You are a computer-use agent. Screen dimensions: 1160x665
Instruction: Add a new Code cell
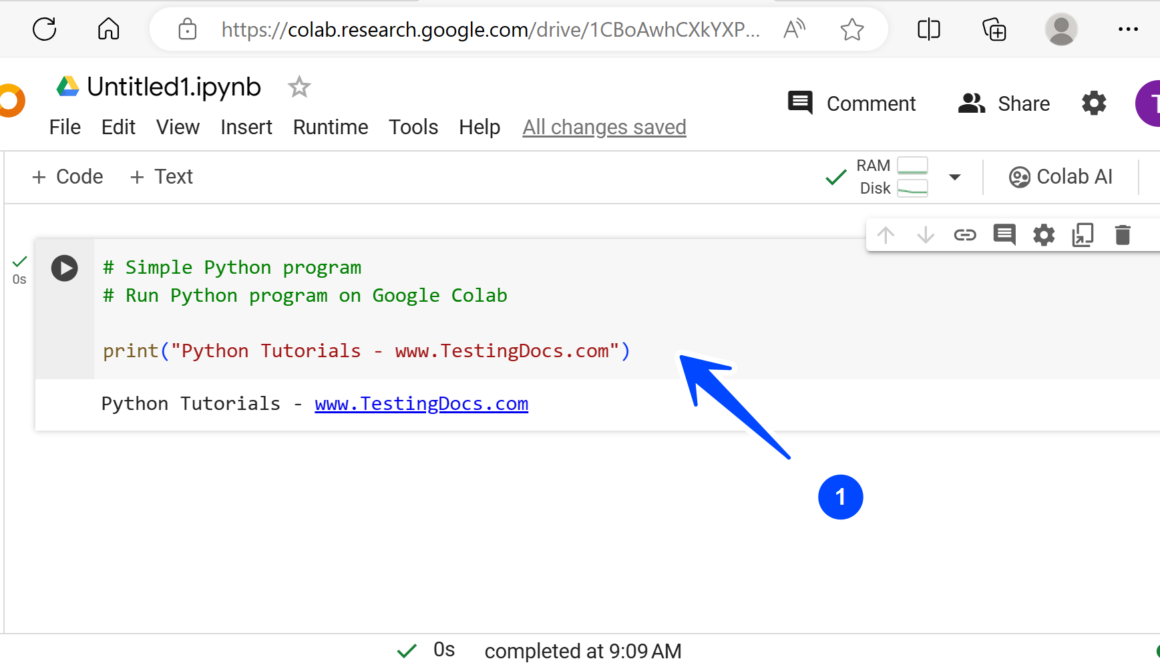click(67, 177)
